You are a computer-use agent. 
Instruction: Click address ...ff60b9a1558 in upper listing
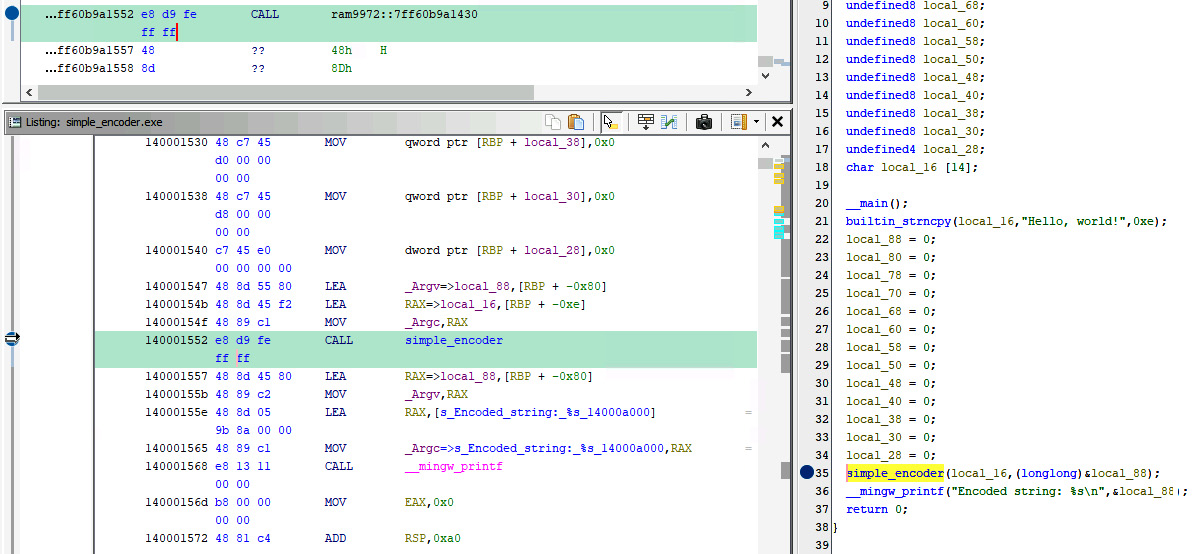coord(89,68)
